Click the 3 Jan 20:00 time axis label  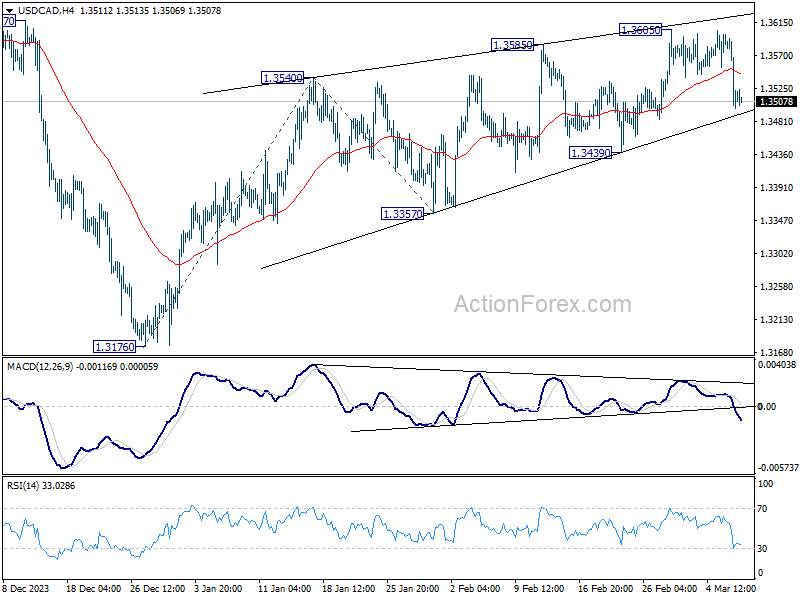tap(218, 588)
